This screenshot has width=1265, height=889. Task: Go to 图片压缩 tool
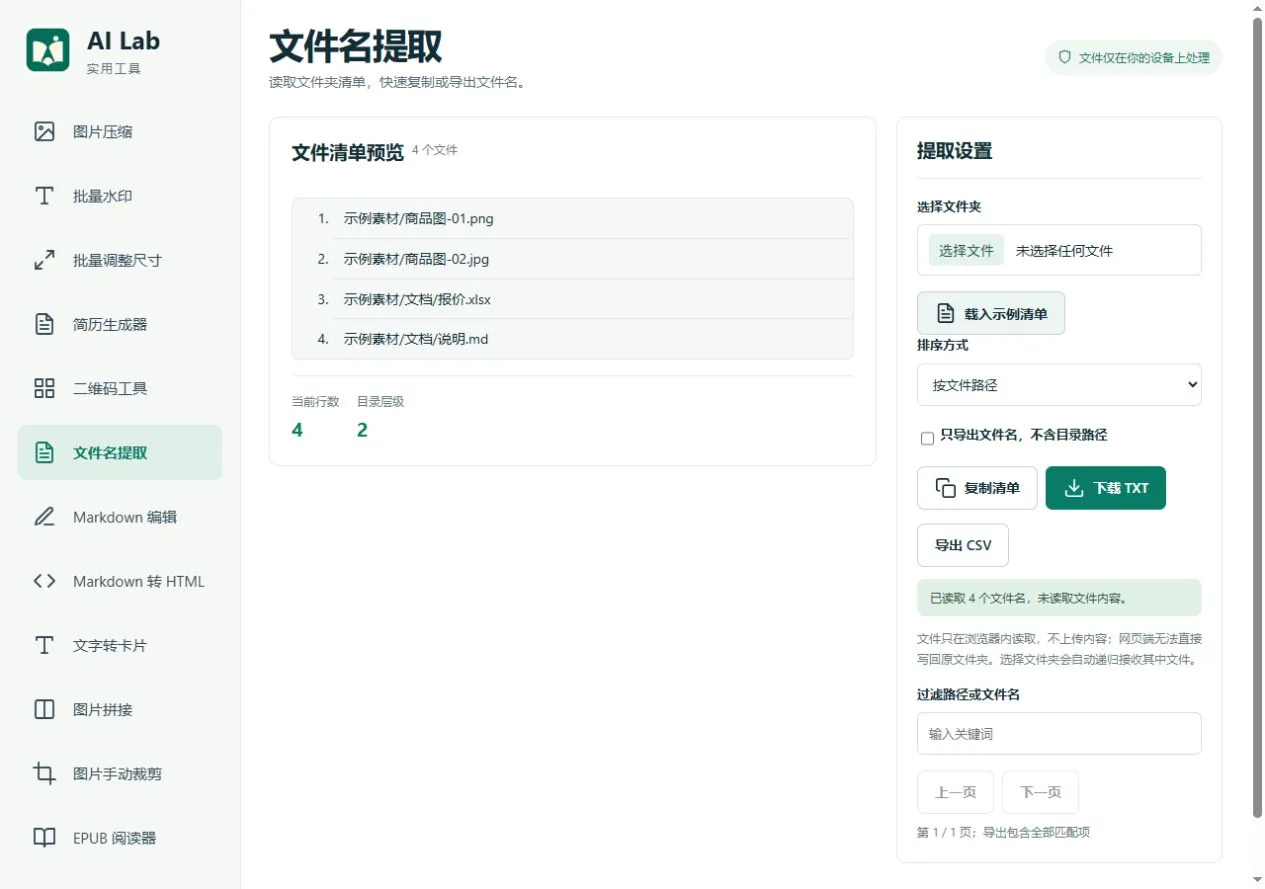pyautogui.click(x=120, y=132)
